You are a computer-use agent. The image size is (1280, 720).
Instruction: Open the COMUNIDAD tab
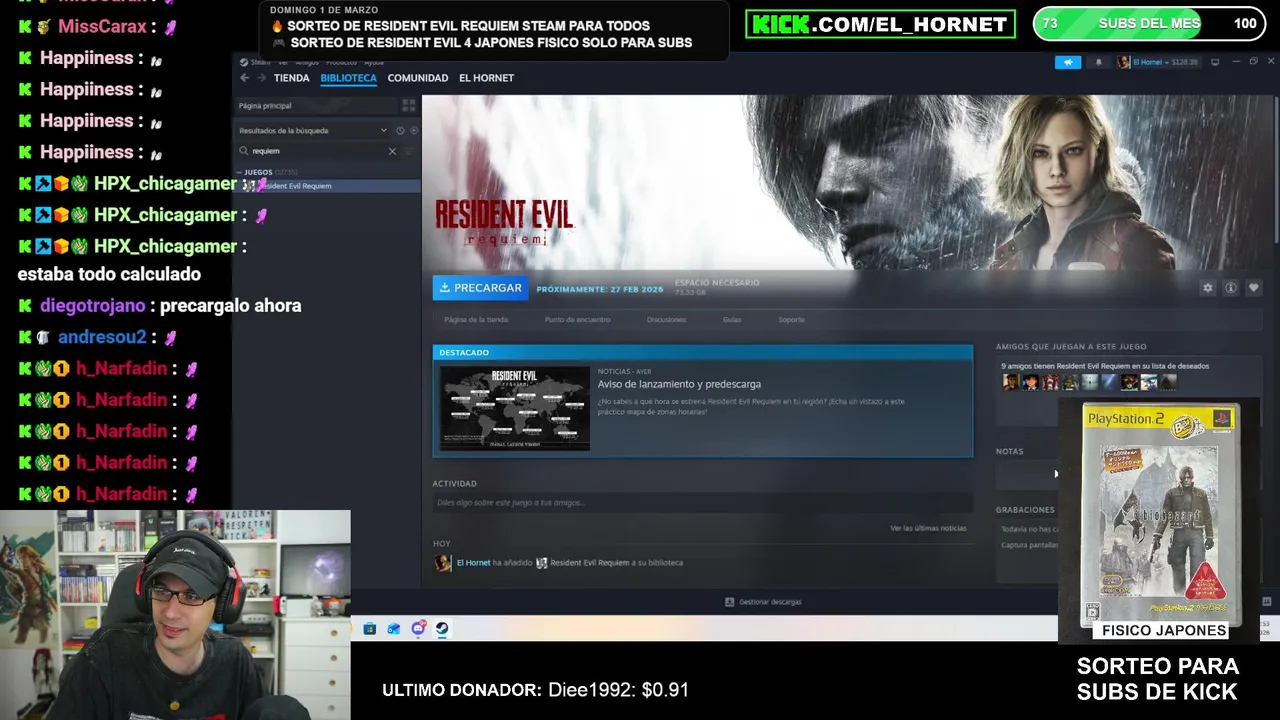[x=418, y=78]
